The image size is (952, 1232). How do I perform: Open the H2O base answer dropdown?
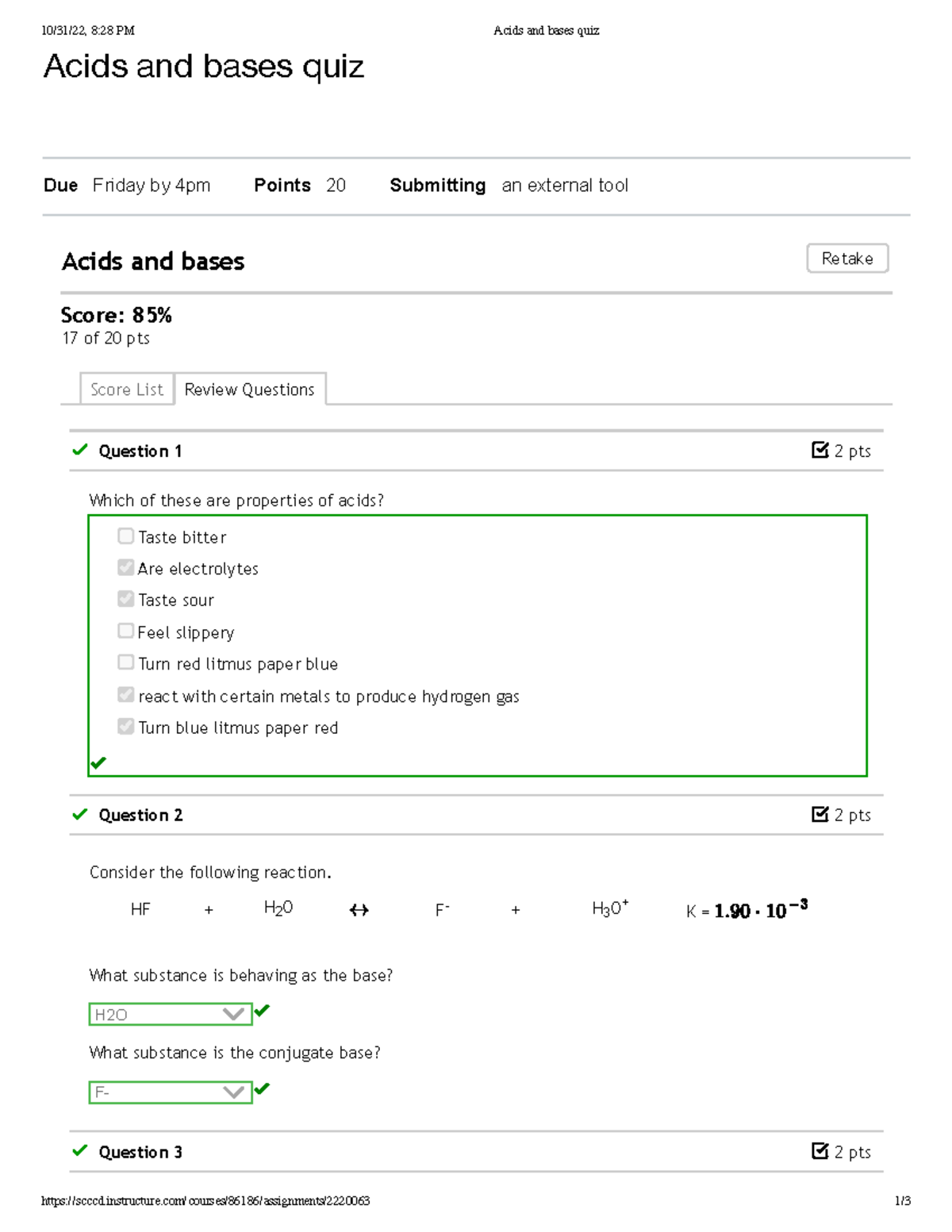[x=170, y=1014]
